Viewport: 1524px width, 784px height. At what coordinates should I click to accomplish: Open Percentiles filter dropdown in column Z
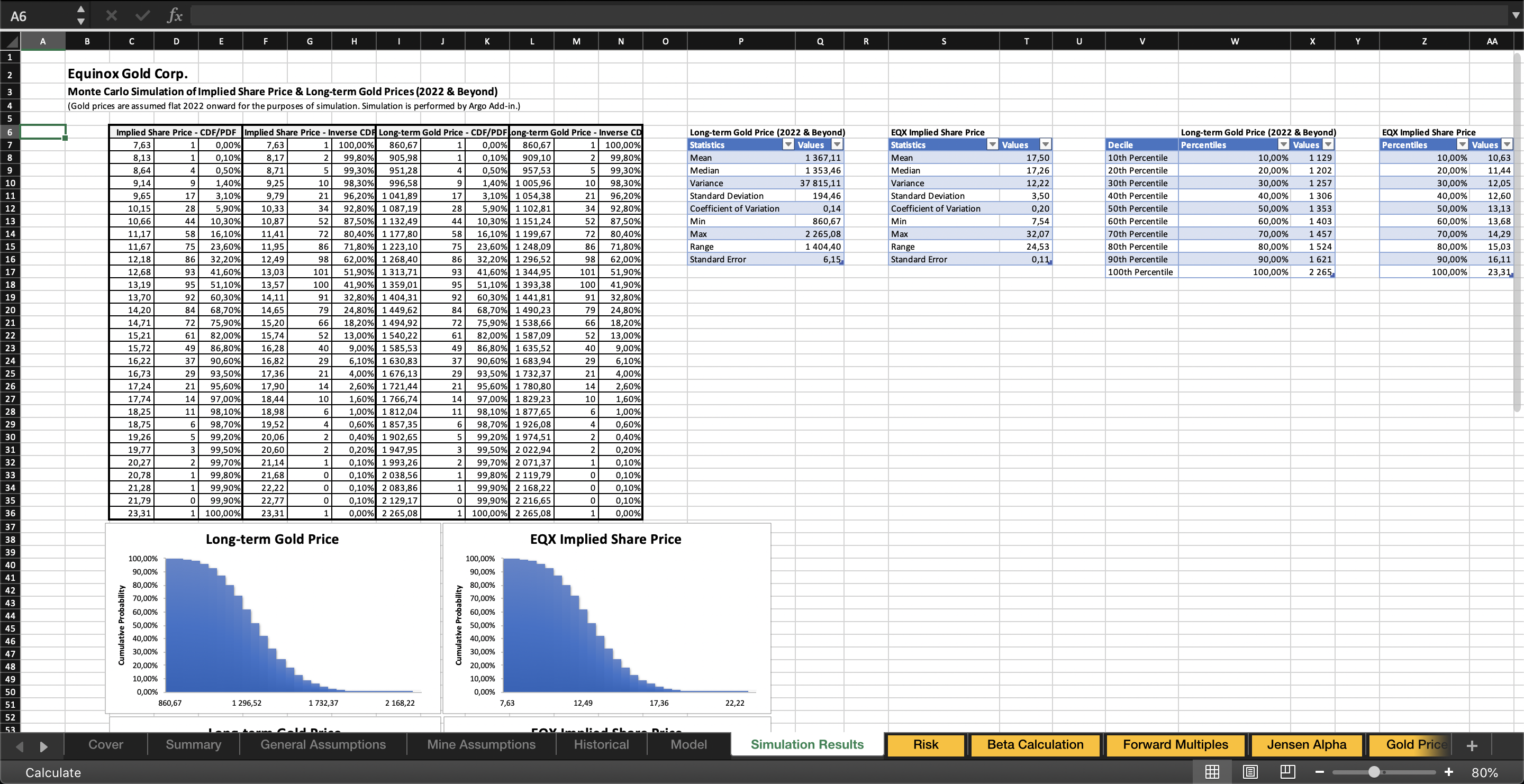(x=1463, y=145)
